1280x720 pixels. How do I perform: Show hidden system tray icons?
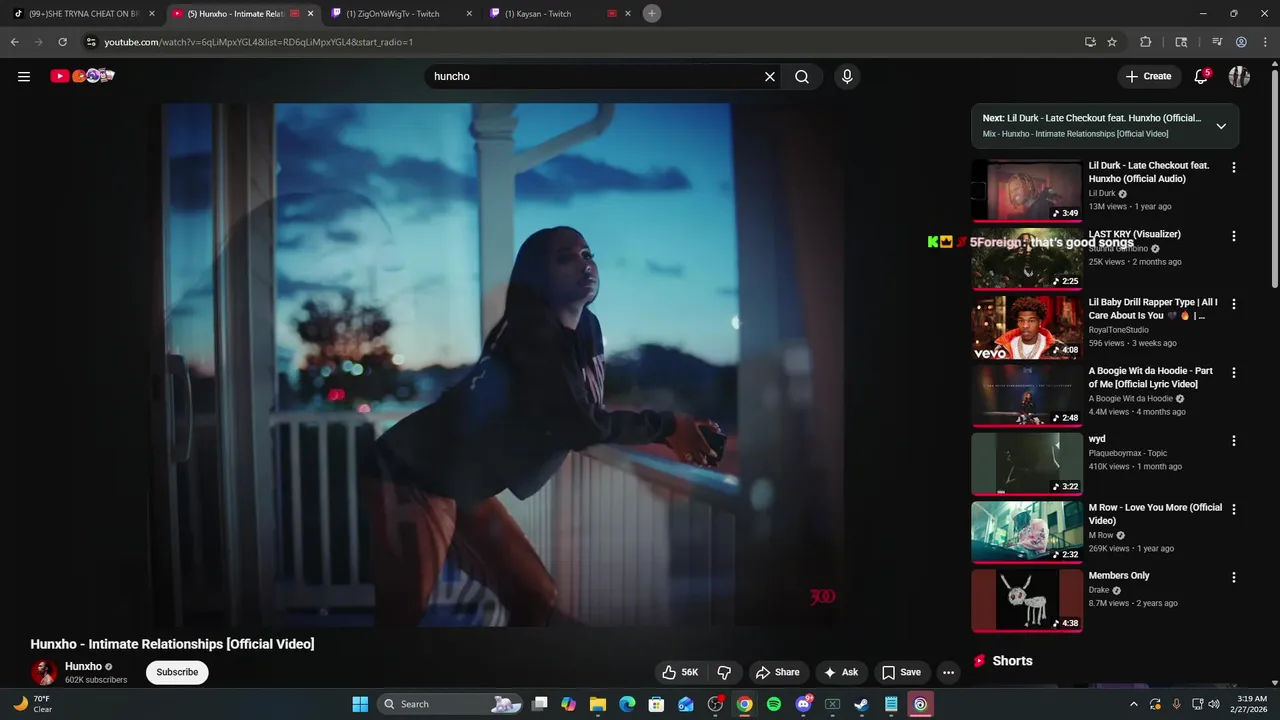click(1133, 704)
